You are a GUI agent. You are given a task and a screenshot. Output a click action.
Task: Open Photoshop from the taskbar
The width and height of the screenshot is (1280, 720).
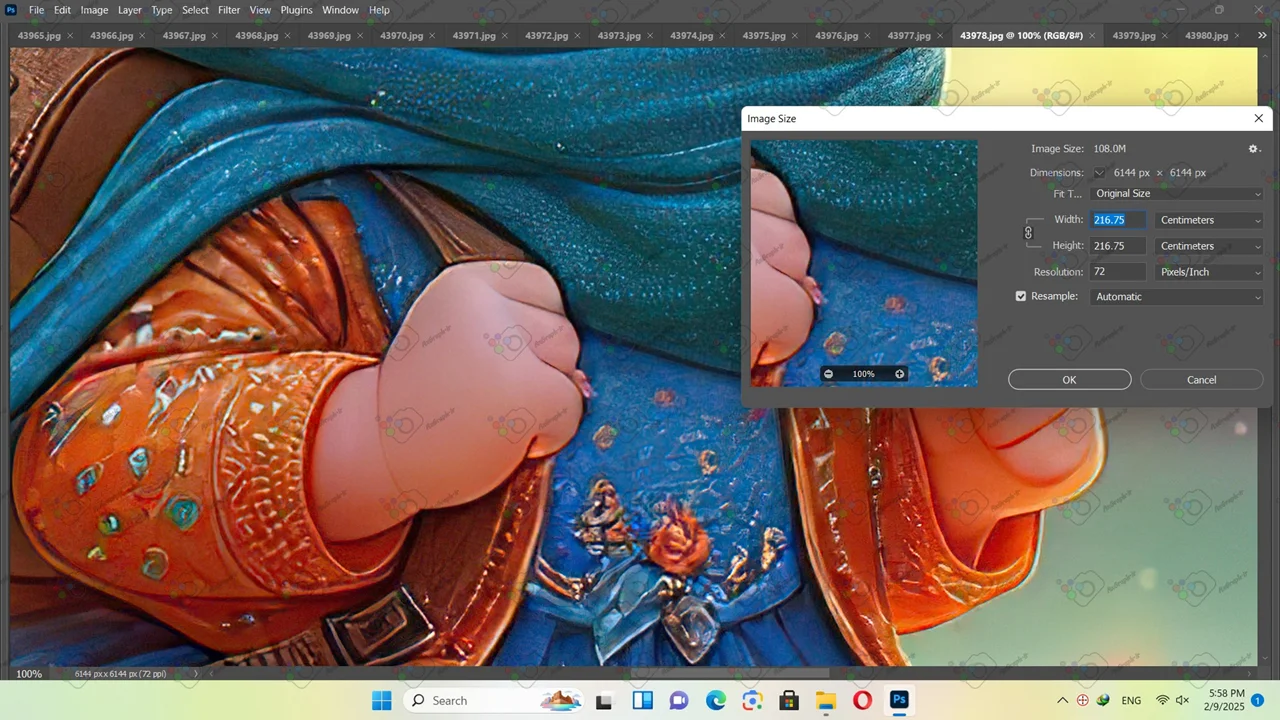point(899,700)
